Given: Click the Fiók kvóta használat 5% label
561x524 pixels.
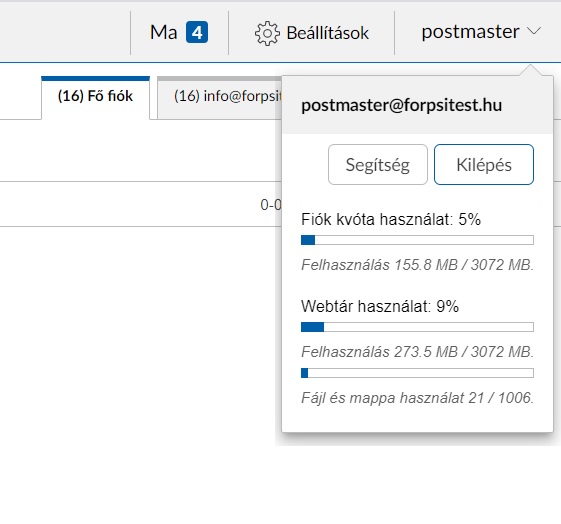Looking at the screenshot, I should [391, 219].
